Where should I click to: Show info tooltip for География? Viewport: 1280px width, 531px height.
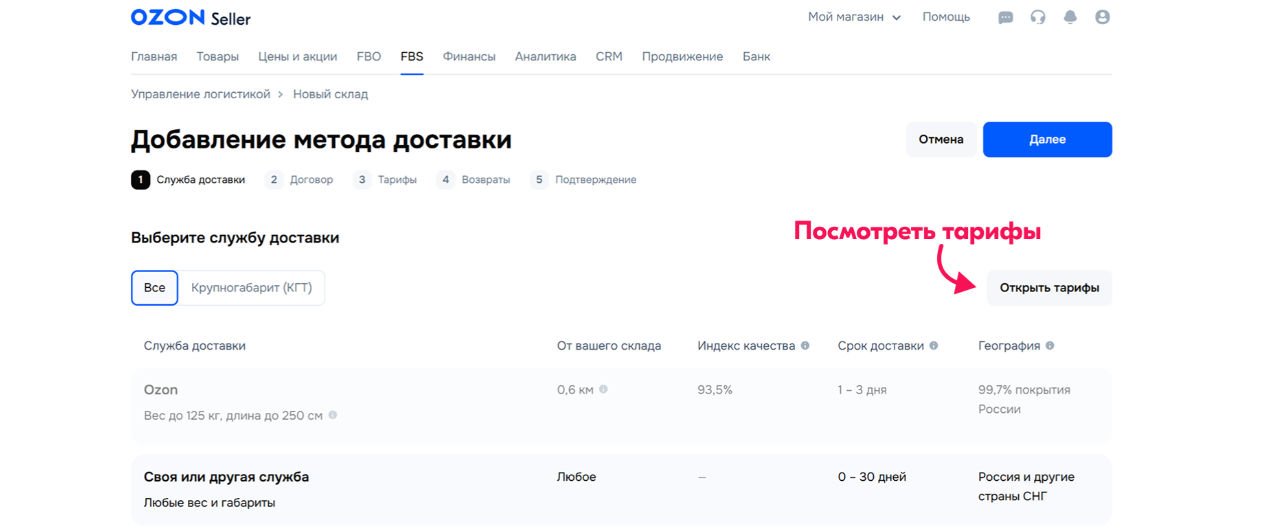[1050, 346]
